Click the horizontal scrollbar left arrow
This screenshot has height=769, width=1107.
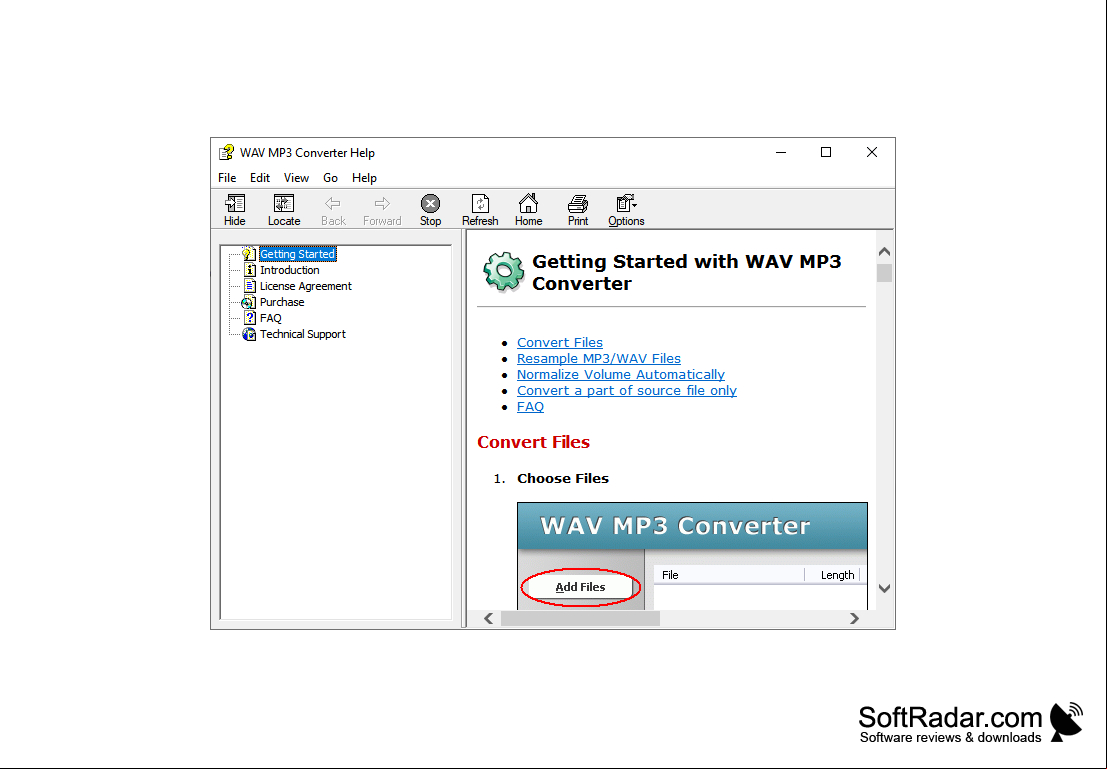coord(489,619)
